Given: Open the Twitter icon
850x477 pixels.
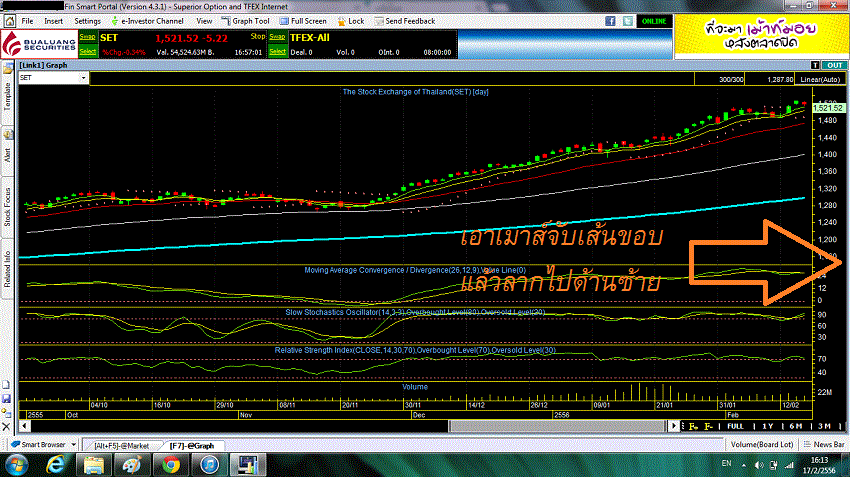Looking at the screenshot, I should pos(628,21).
